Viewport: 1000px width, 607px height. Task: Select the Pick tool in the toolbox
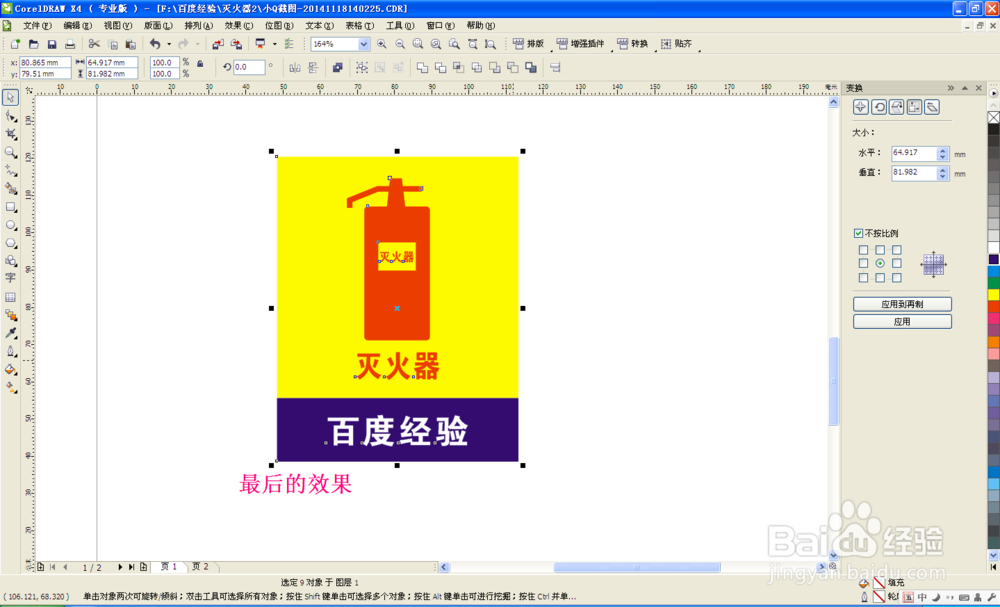12,96
